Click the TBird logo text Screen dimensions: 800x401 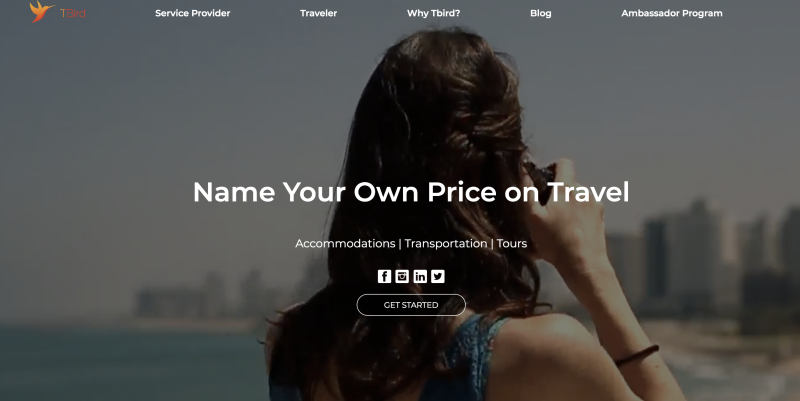pyautogui.click(x=72, y=13)
